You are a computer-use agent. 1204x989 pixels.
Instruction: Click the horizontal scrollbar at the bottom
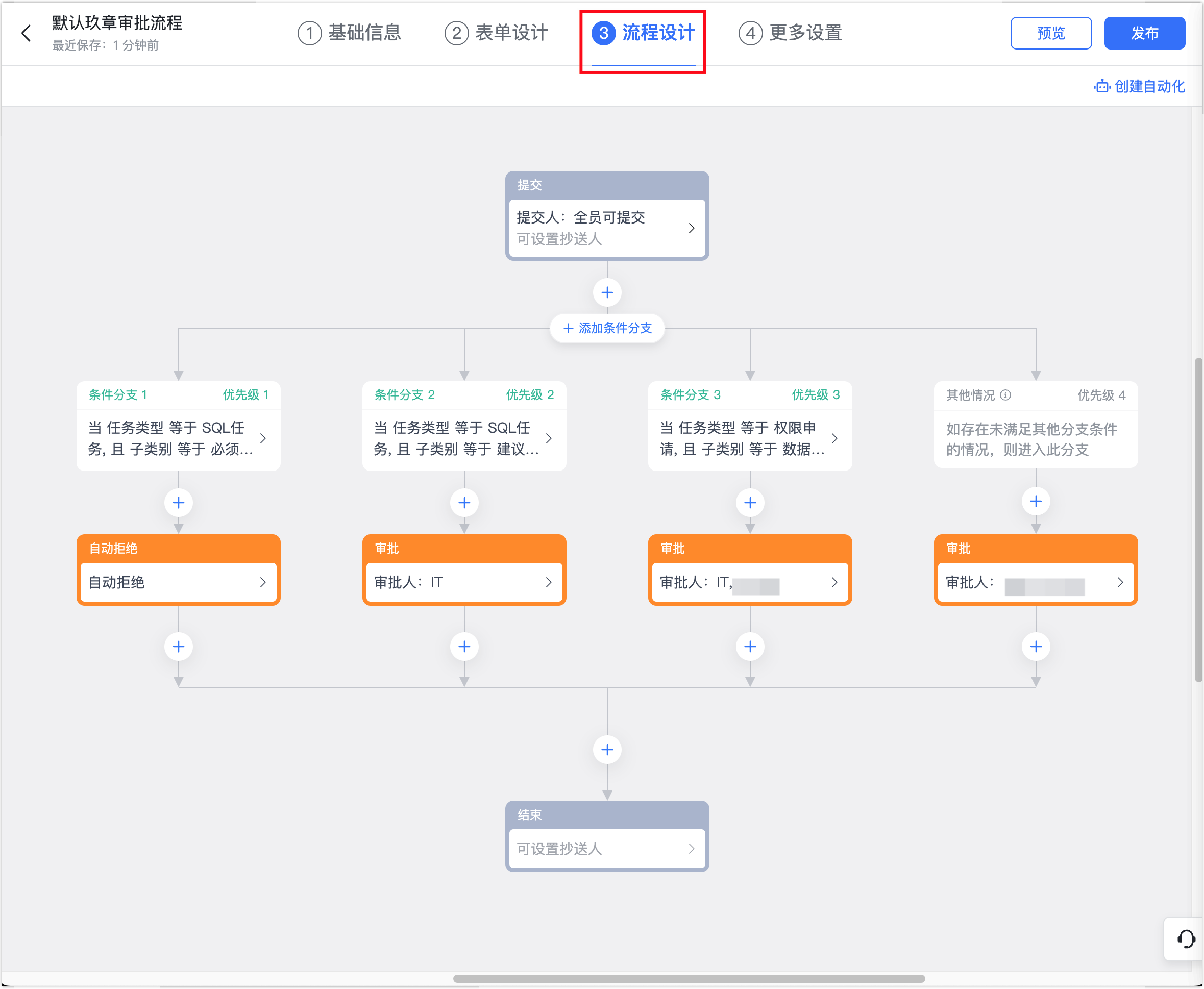pyautogui.click(x=689, y=979)
